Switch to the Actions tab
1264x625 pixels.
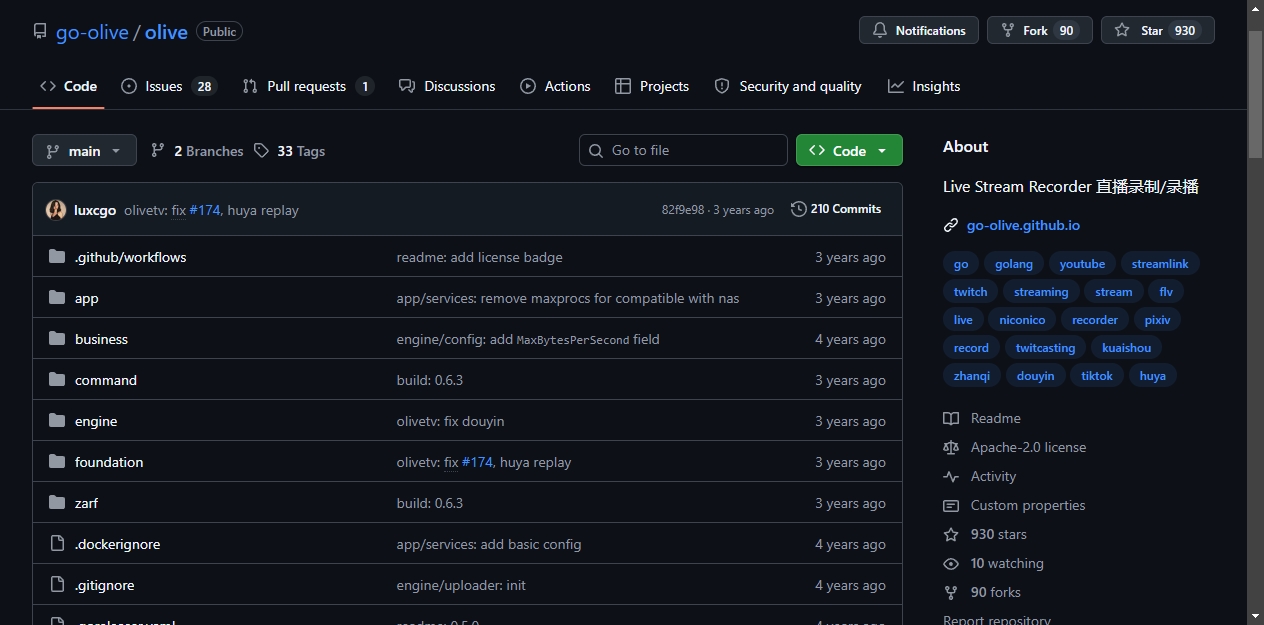tap(555, 86)
